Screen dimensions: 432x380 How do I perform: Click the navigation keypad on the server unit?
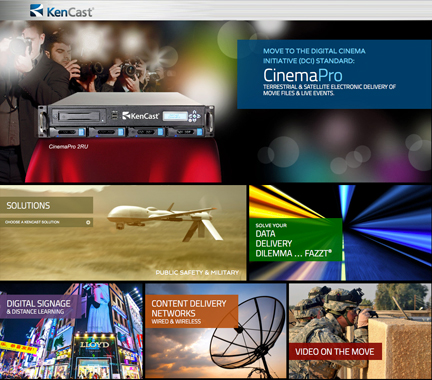[x=194, y=116]
